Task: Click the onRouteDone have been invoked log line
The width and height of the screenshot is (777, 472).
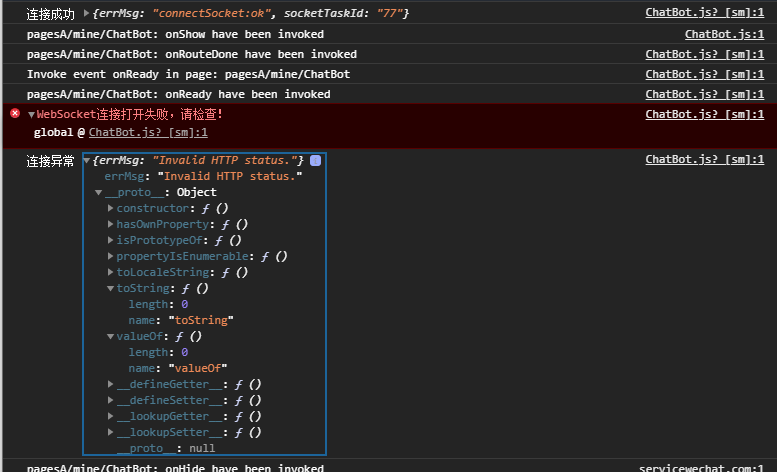Action: pos(192,54)
